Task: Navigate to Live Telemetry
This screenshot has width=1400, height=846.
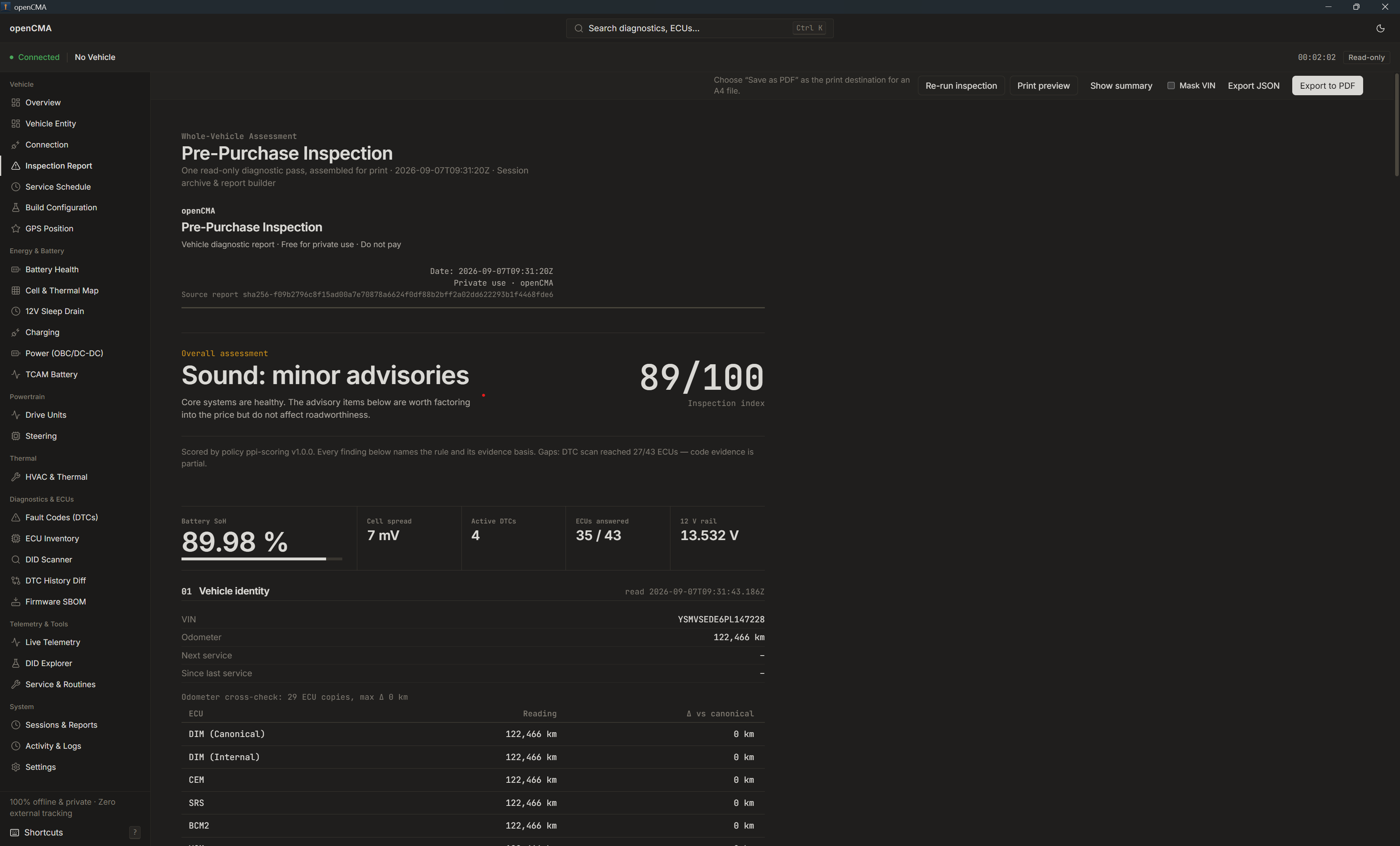Action: click(x=75, y=642)
